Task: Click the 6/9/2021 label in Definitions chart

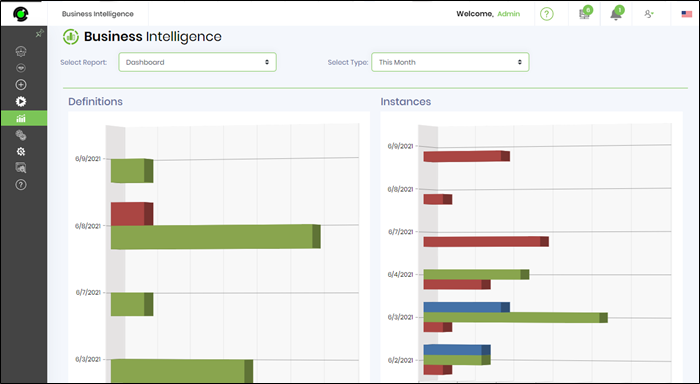Action: tap(88, 159)
